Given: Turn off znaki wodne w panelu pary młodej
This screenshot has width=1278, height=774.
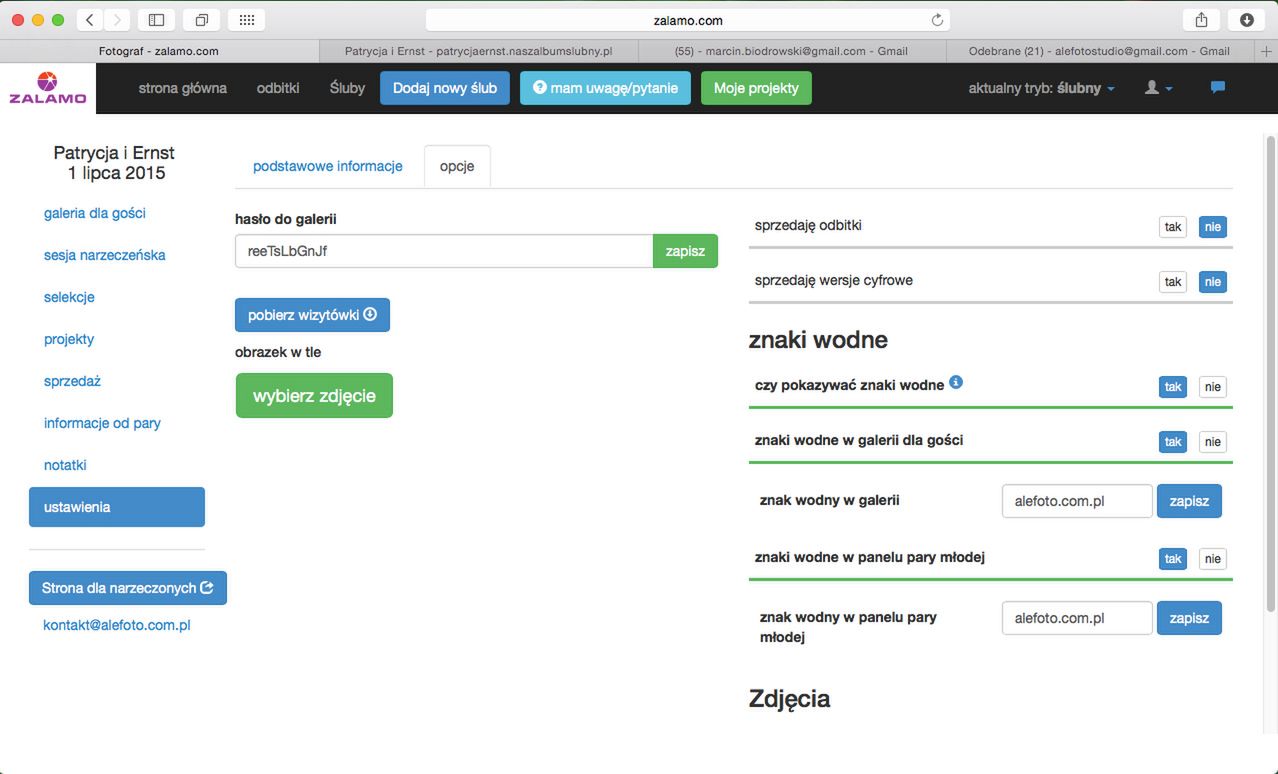Looking at the screenshot, I should tap(1213, 559).
